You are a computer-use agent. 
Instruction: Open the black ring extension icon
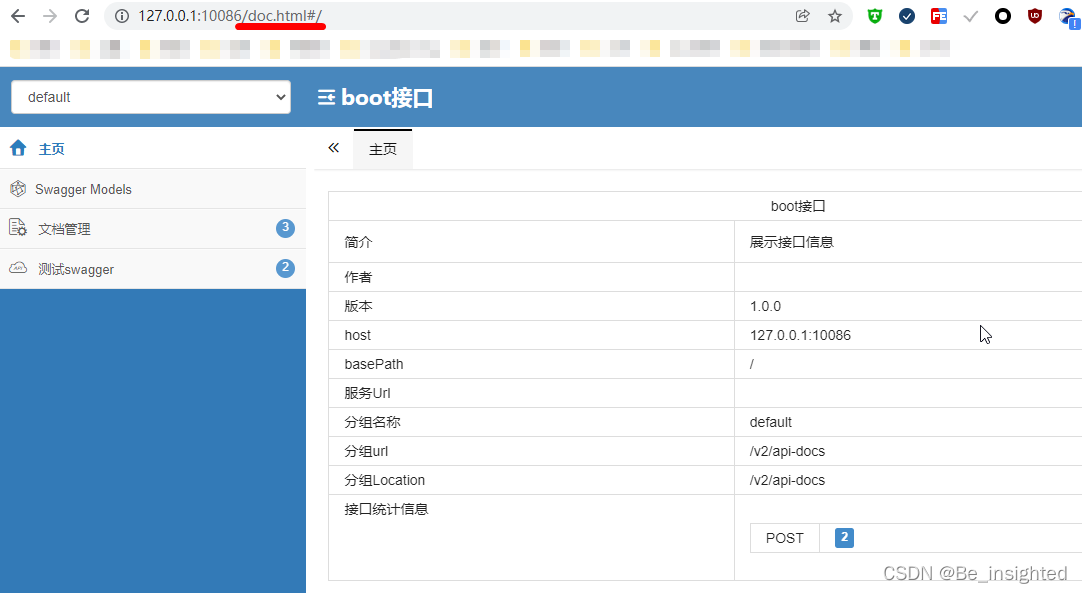pos(1003,16)
